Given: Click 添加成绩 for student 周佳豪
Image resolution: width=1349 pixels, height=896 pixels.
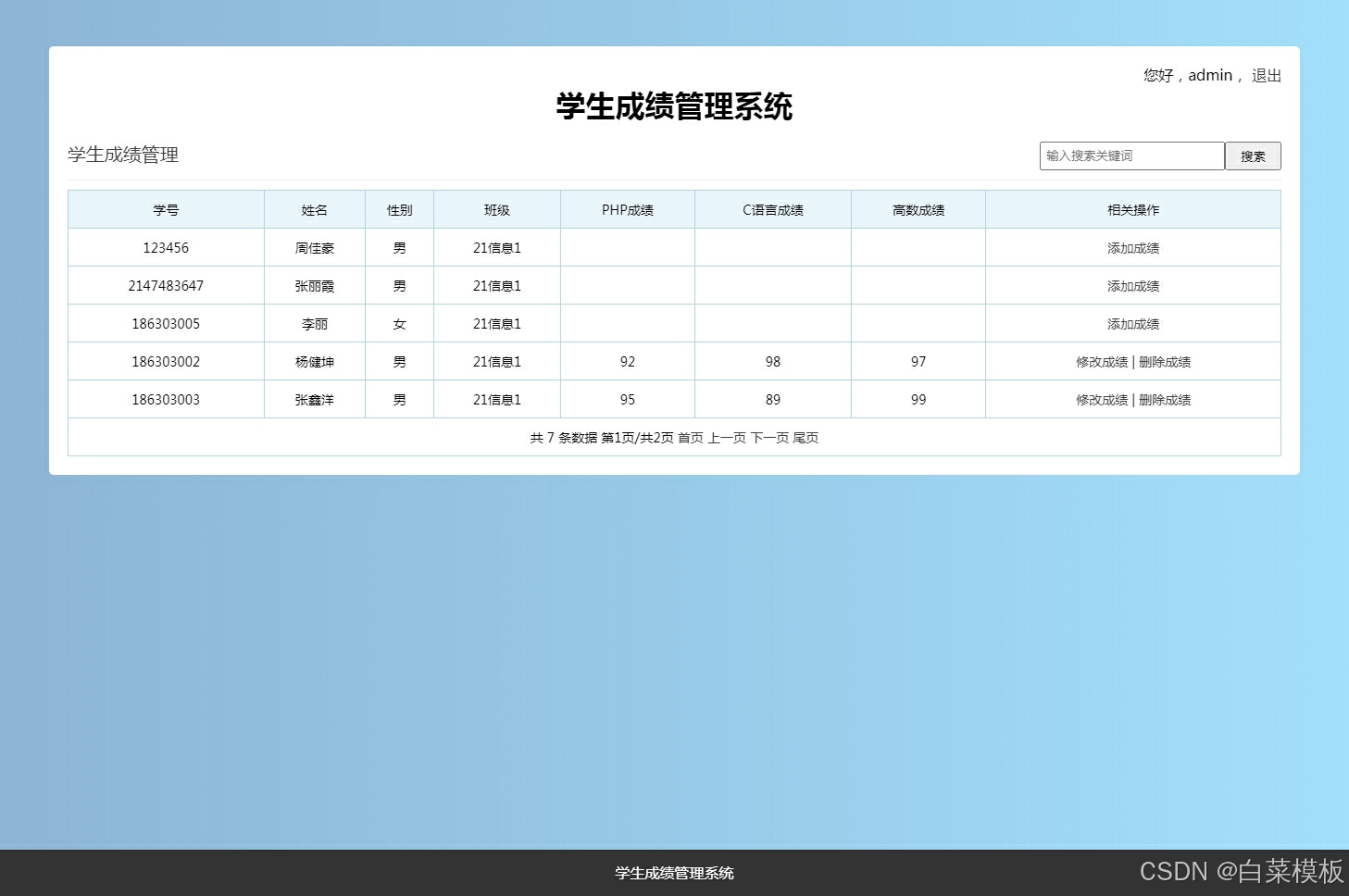Looking at the screenshot, I should [x=1133, y=248].
